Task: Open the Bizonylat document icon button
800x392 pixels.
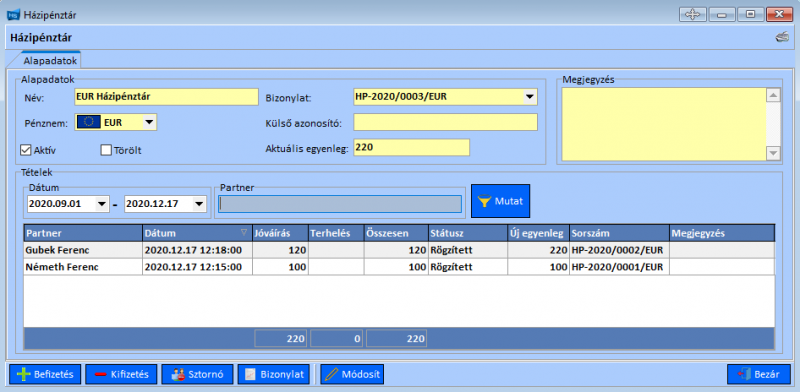Action: tap(250, 374)
